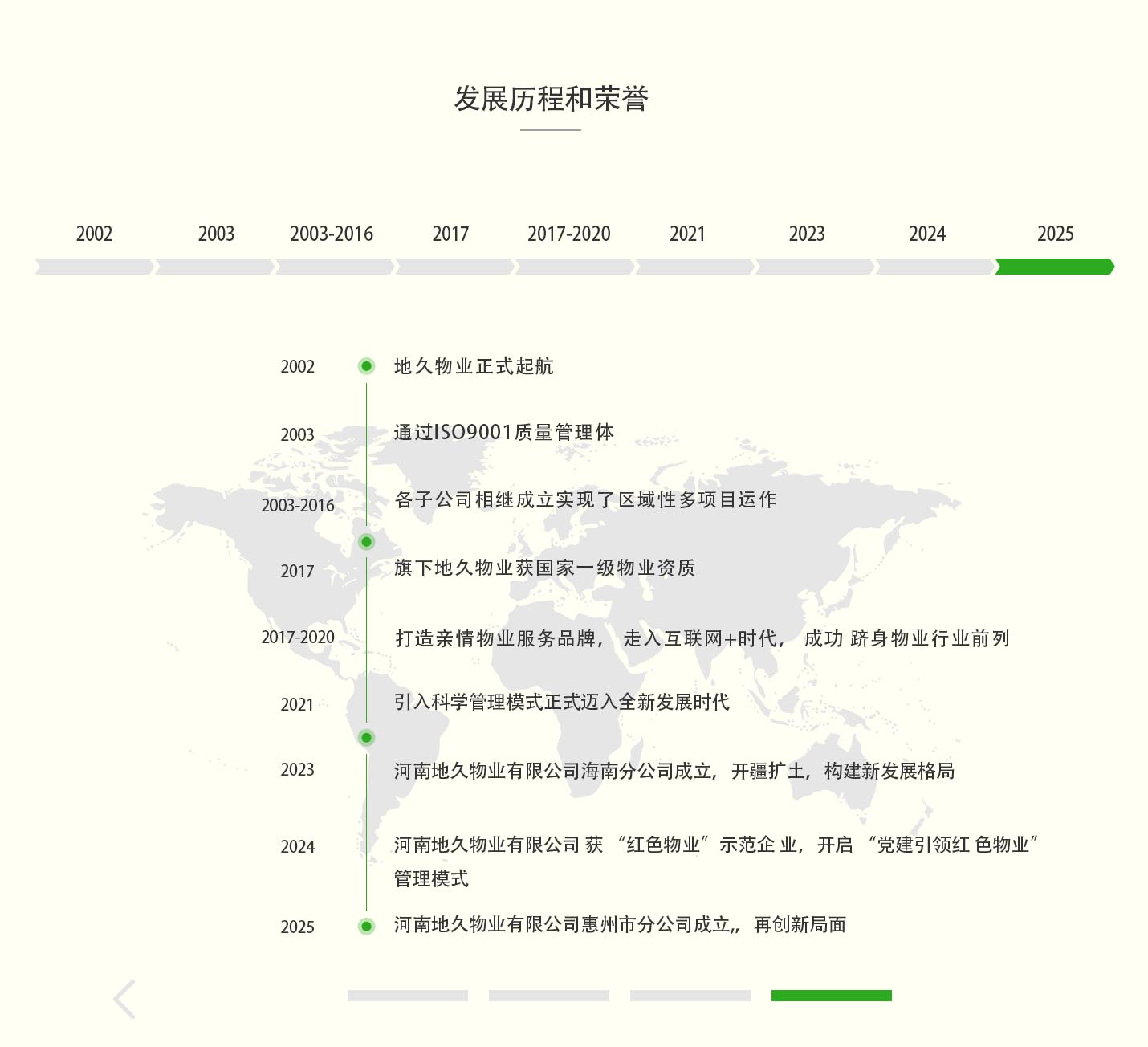This screenshot has height=1047, width=1148.
Task: Open the 2003-2016 tab in the horizontal year bar
Action: coord(332,234)
